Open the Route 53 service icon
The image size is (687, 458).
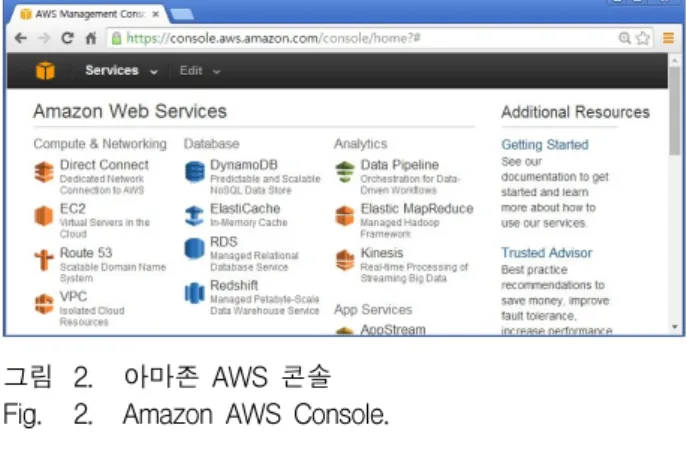pos(44,260)
